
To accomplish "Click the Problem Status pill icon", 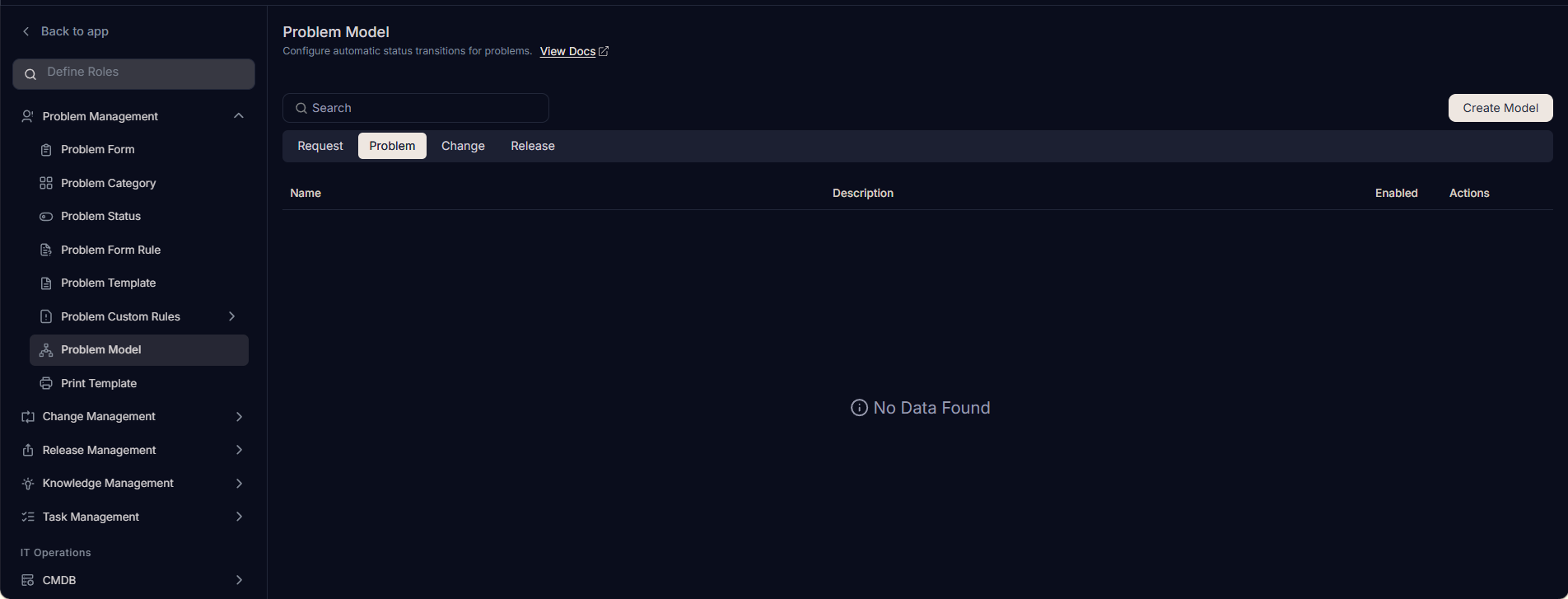I will pyautogui.click(x=46, y=217).
